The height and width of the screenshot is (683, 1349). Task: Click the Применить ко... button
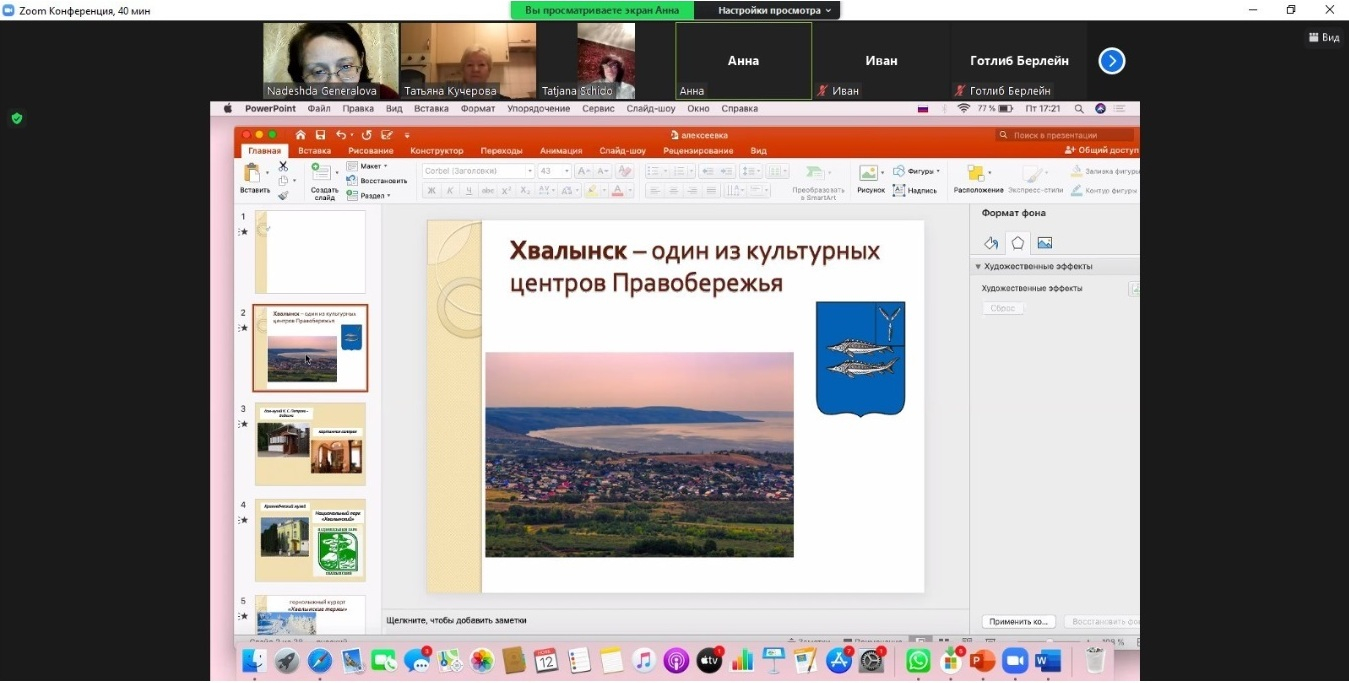tap(1019, 621)
